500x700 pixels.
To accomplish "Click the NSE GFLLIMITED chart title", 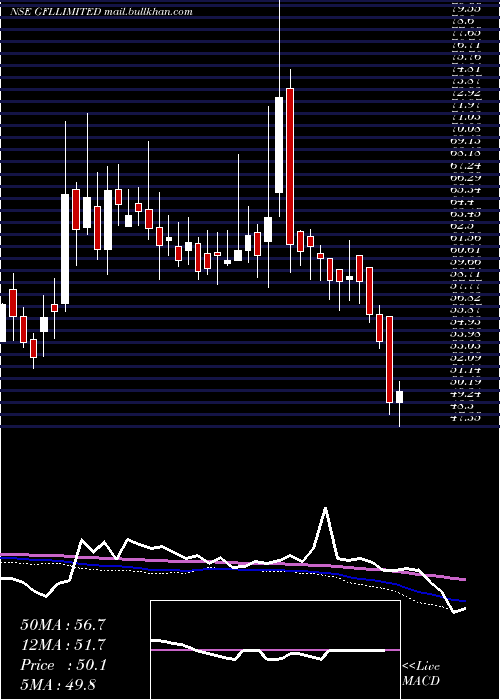I will (101, 12).
